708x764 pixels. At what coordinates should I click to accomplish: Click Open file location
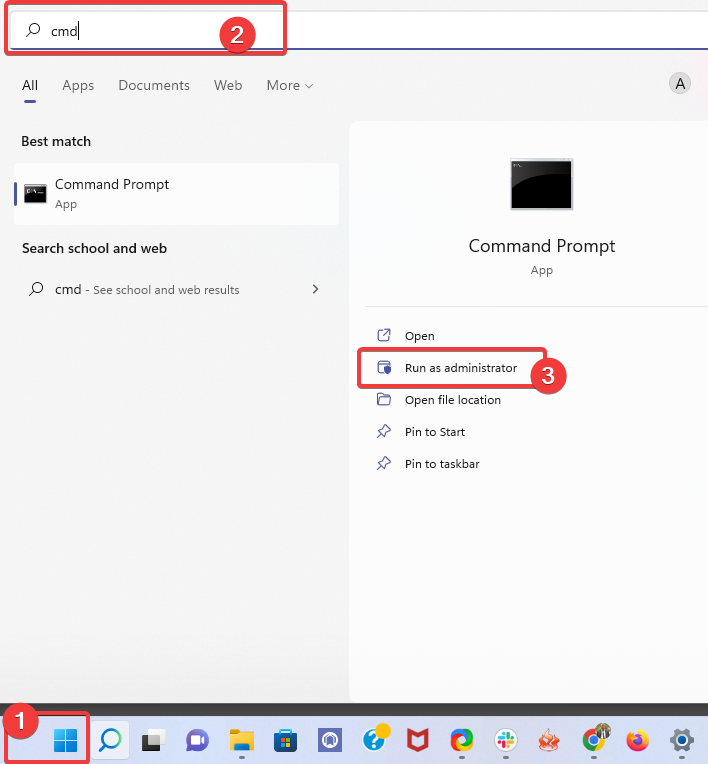453,400
